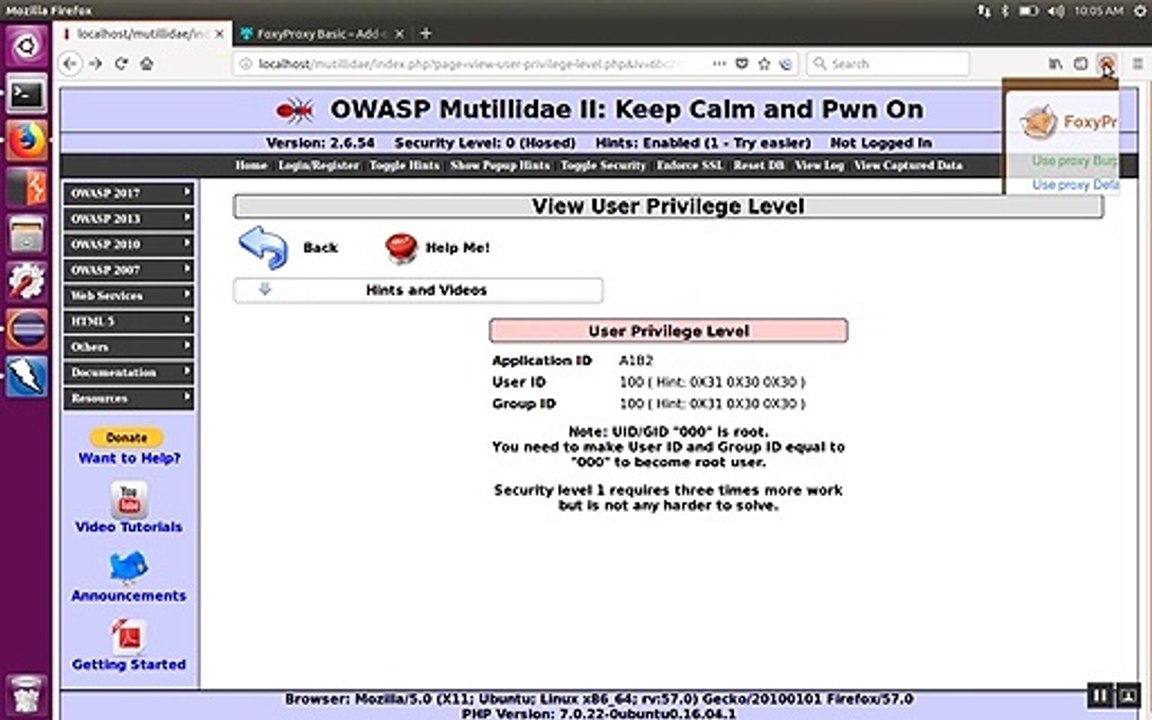The width and height of the screenshot is (1152, 720).
Task: Click the red Help Me button icon
Action: point(401,248)
